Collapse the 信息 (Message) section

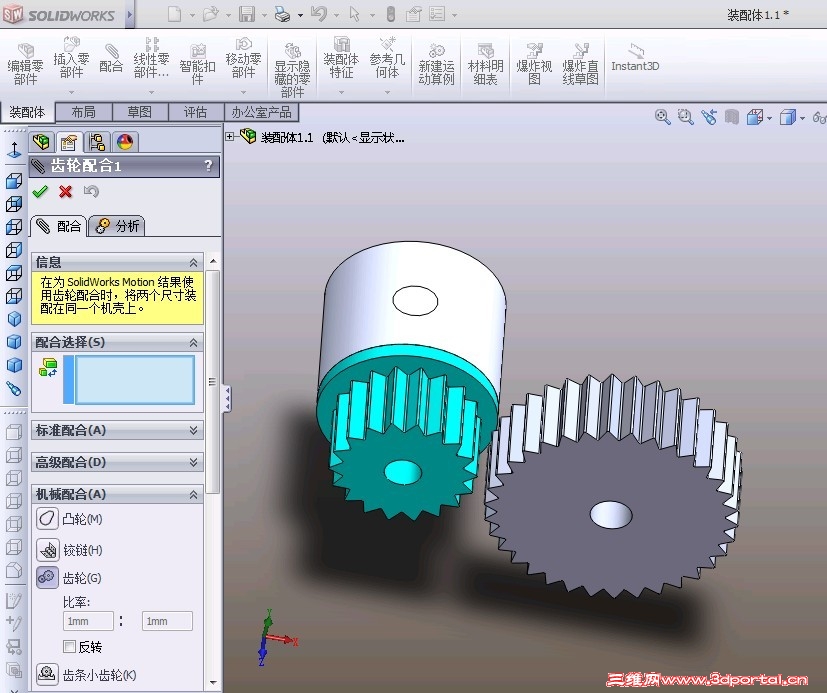(193, 263)
